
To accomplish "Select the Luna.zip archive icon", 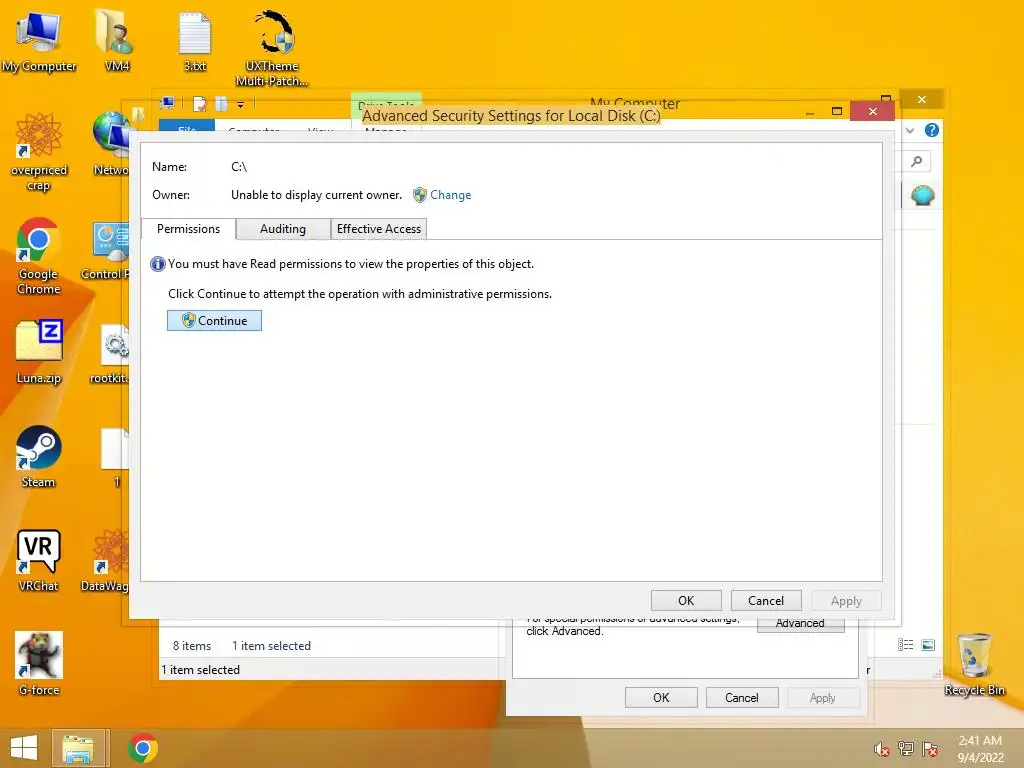I will click(39, 353).
